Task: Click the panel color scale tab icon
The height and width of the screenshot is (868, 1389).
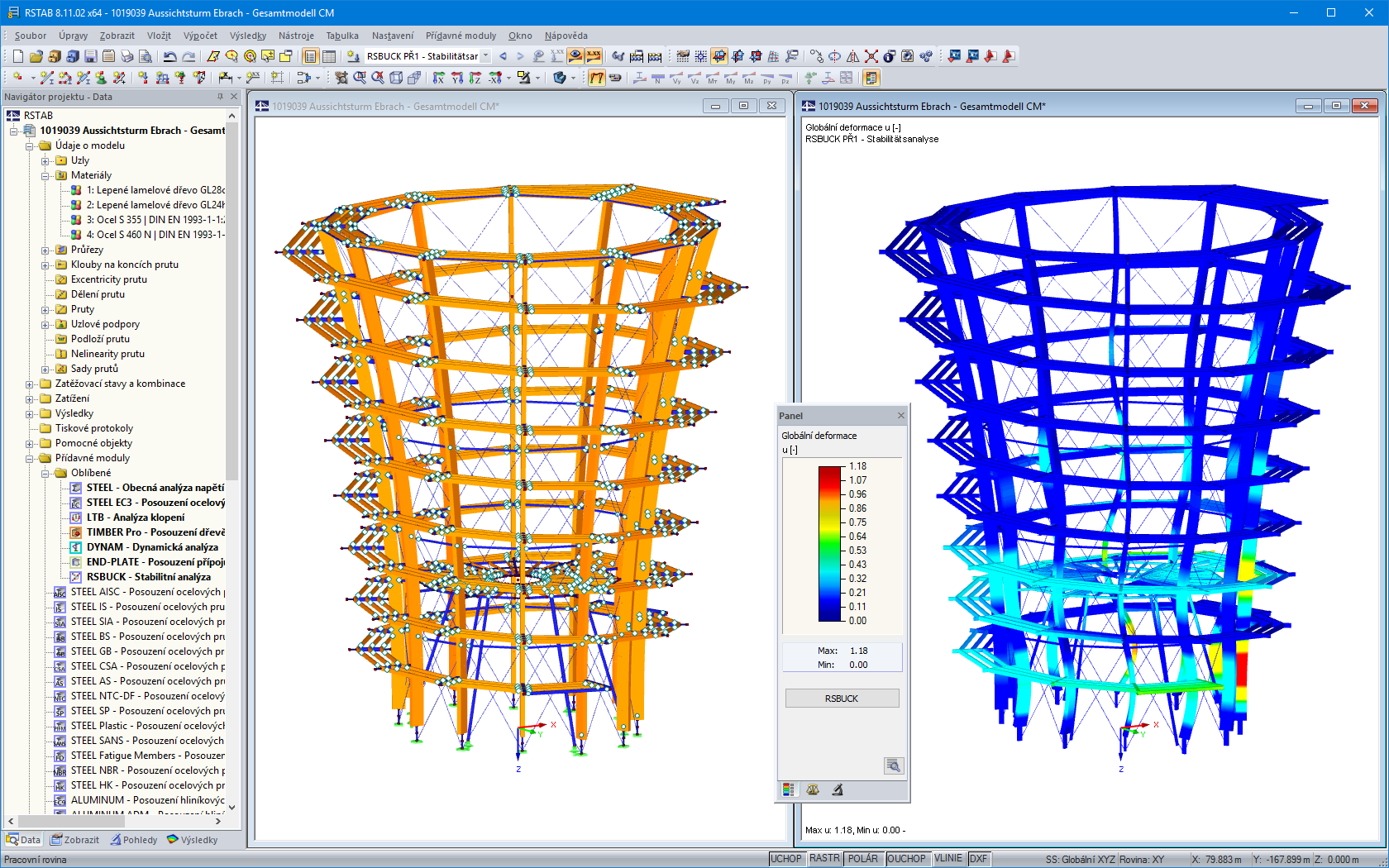Action: pos(788,789)
